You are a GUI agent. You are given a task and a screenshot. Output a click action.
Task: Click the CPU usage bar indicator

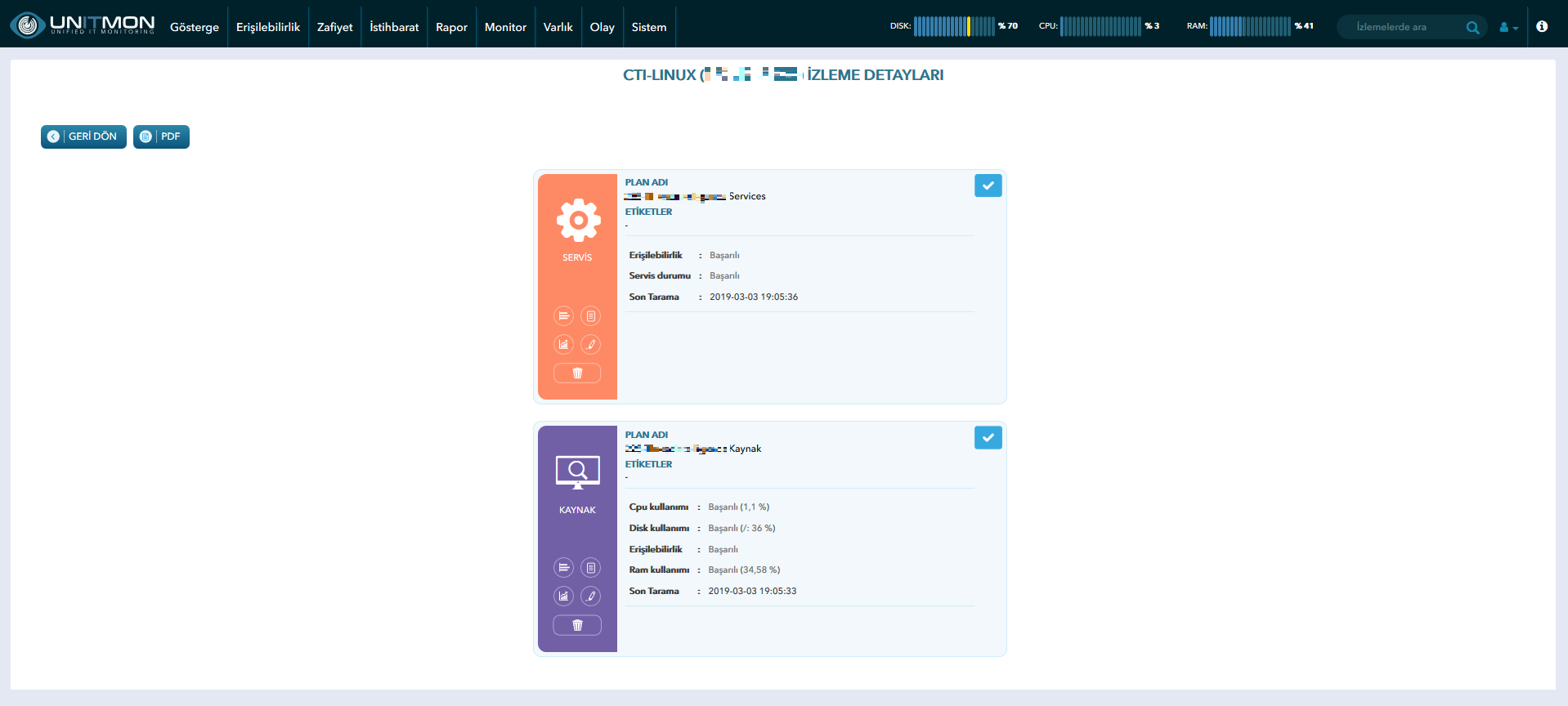click(1100, 26)
